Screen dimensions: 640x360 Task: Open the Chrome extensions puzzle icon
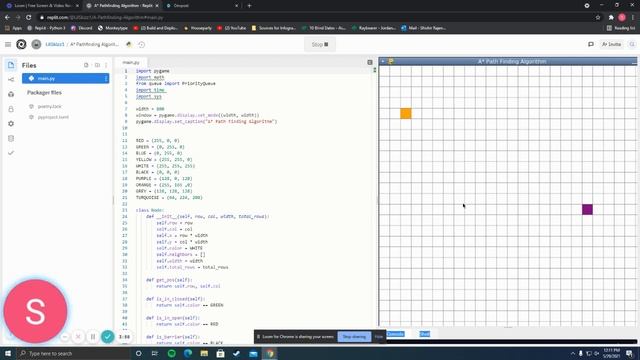pos(611,18)
